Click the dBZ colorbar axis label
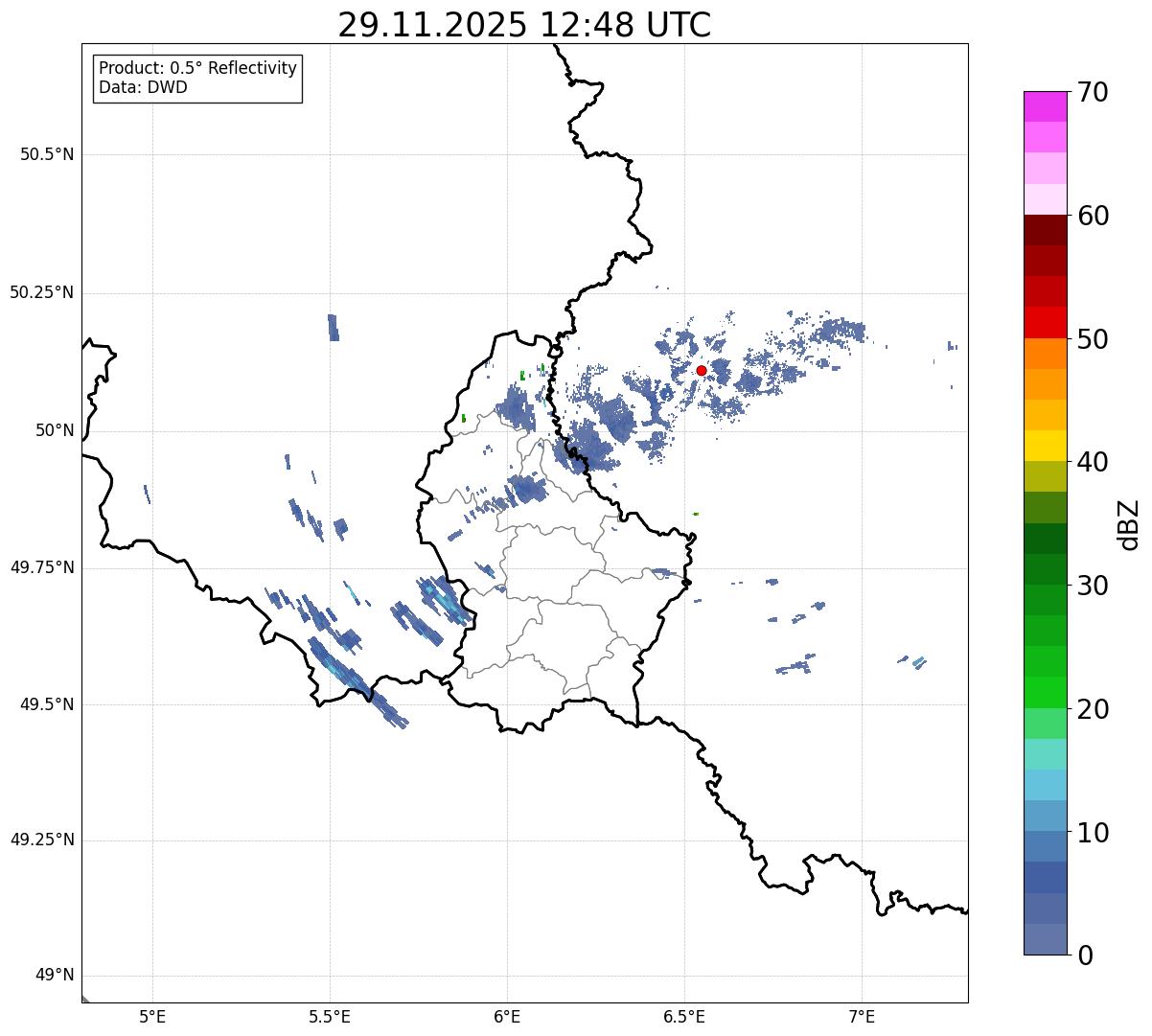Viewport: 1152px width, 1036px height. coord(1129,523)
